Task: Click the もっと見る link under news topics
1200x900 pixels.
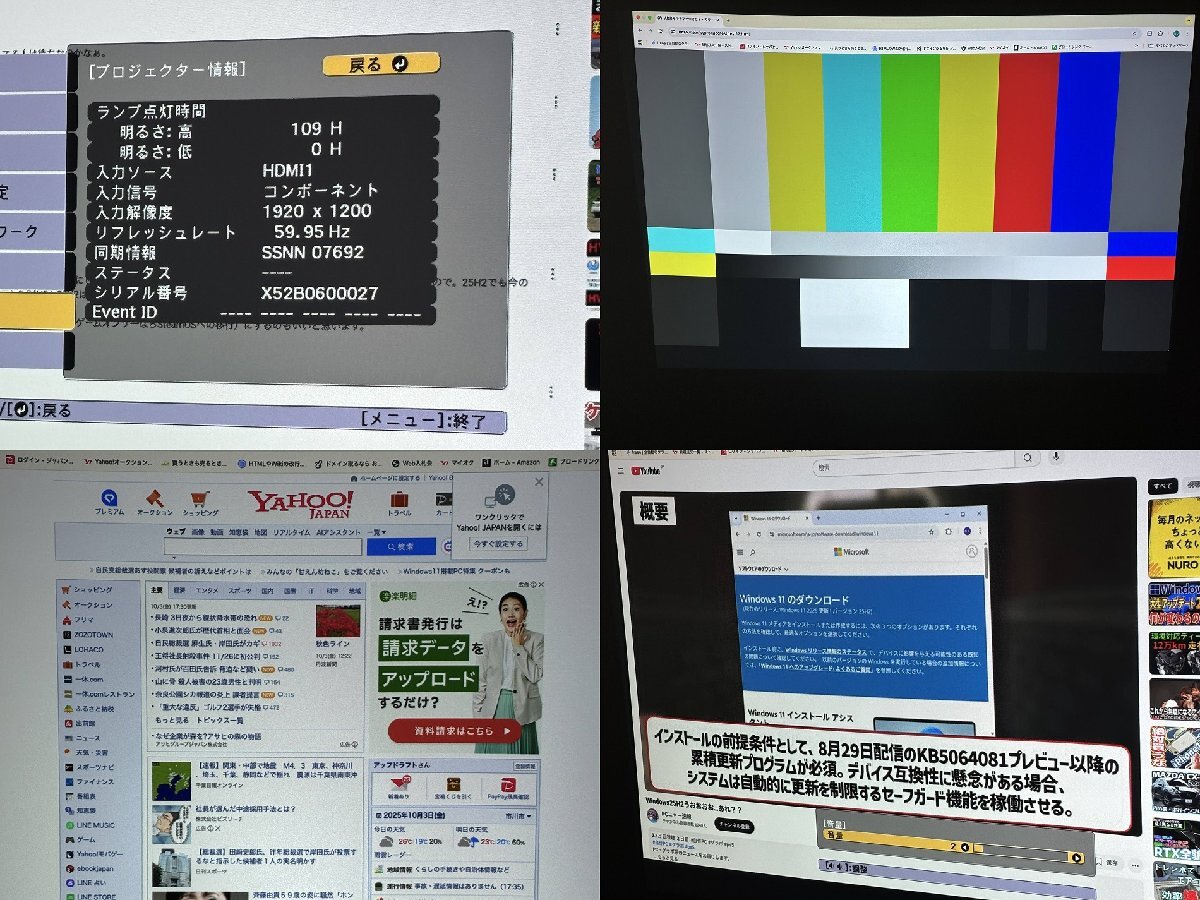Action: (x=172, y=719)
